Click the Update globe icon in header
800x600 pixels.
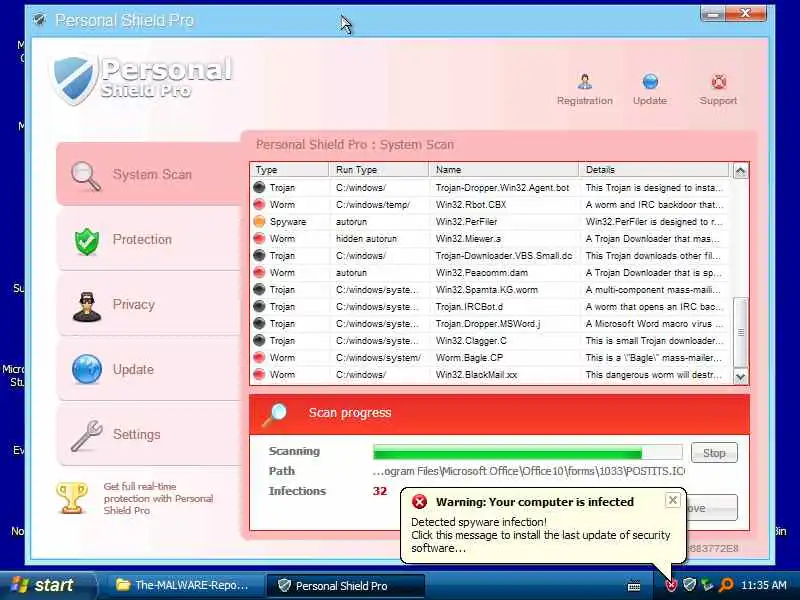point(650,82)
